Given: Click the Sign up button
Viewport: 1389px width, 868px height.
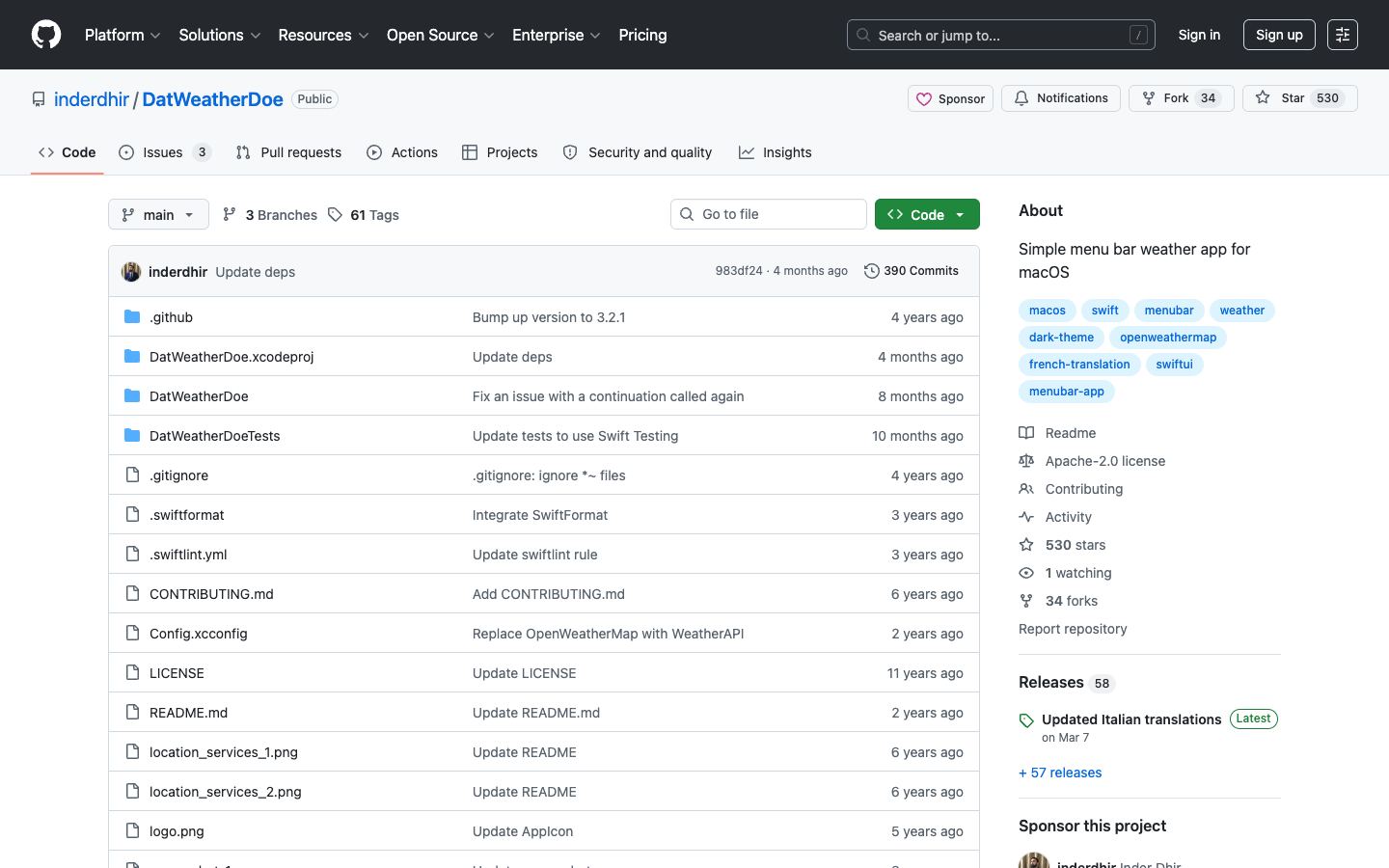Looking at the screenshot, I should (1279, 35).
